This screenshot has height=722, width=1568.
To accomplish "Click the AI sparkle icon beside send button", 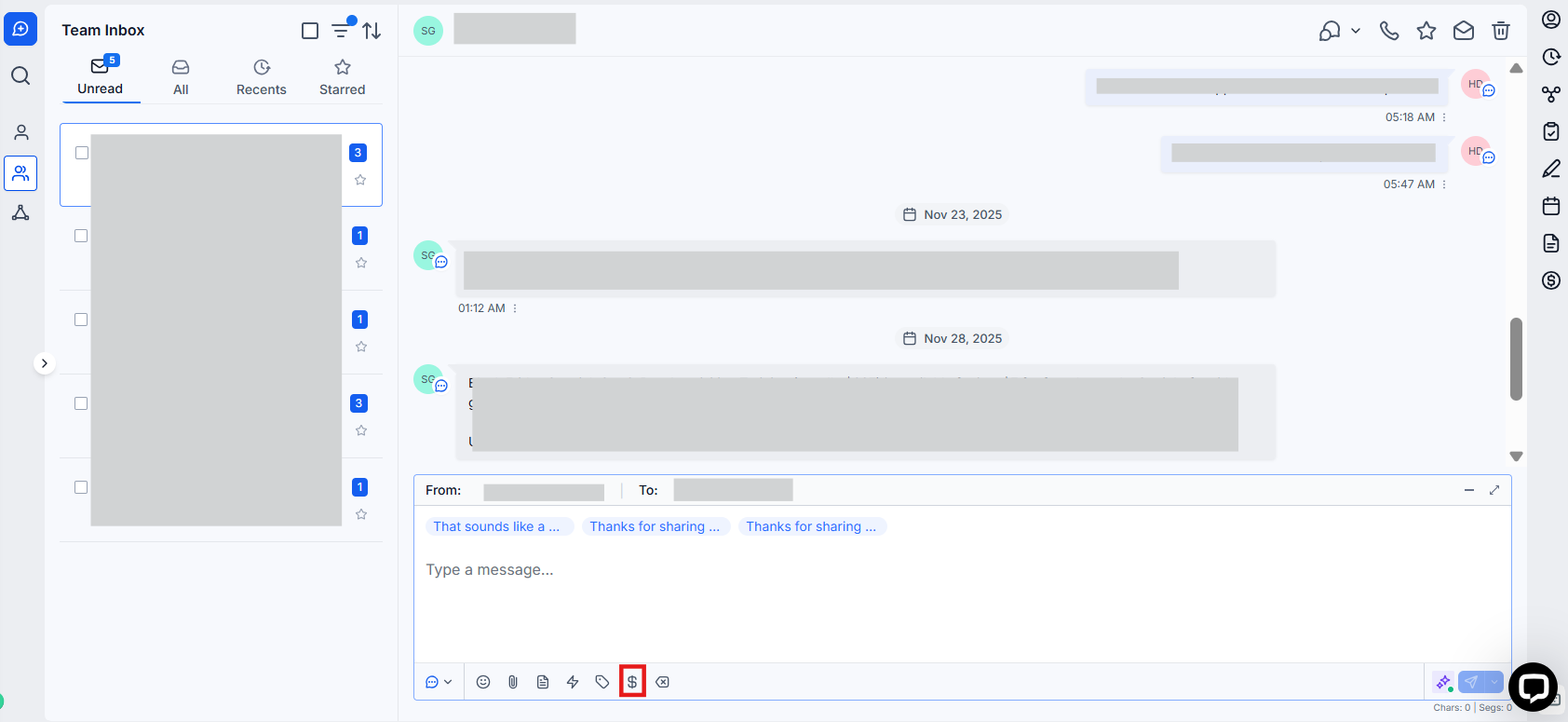I will pyautogui.click(x=1444, y=683).
